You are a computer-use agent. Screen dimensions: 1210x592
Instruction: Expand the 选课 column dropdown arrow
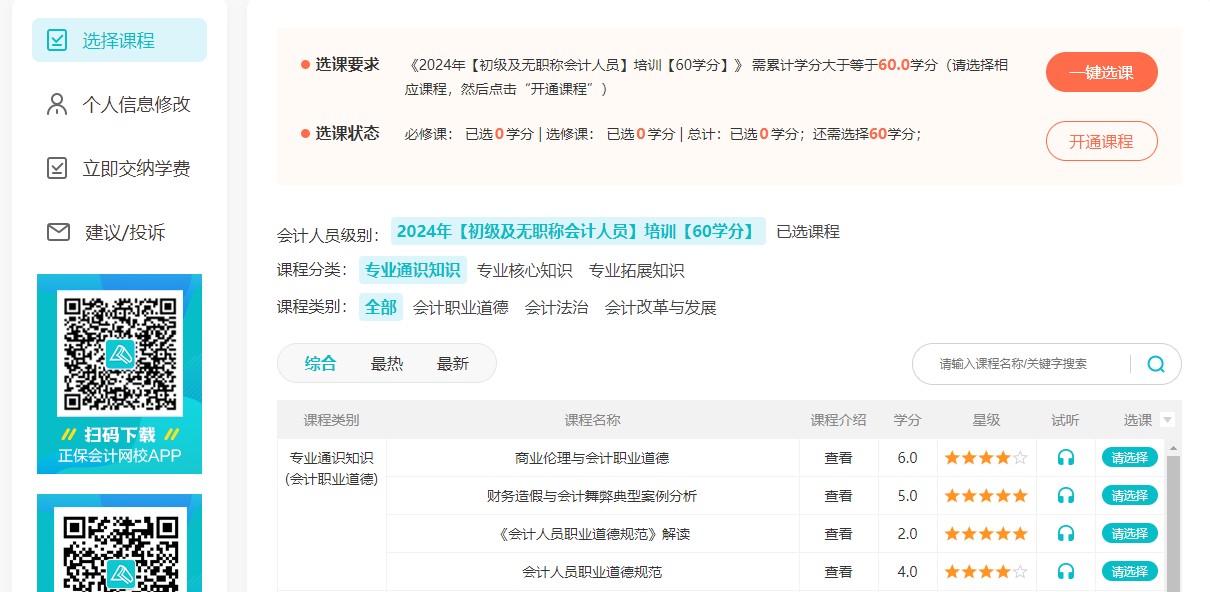tap(1167, 421)
